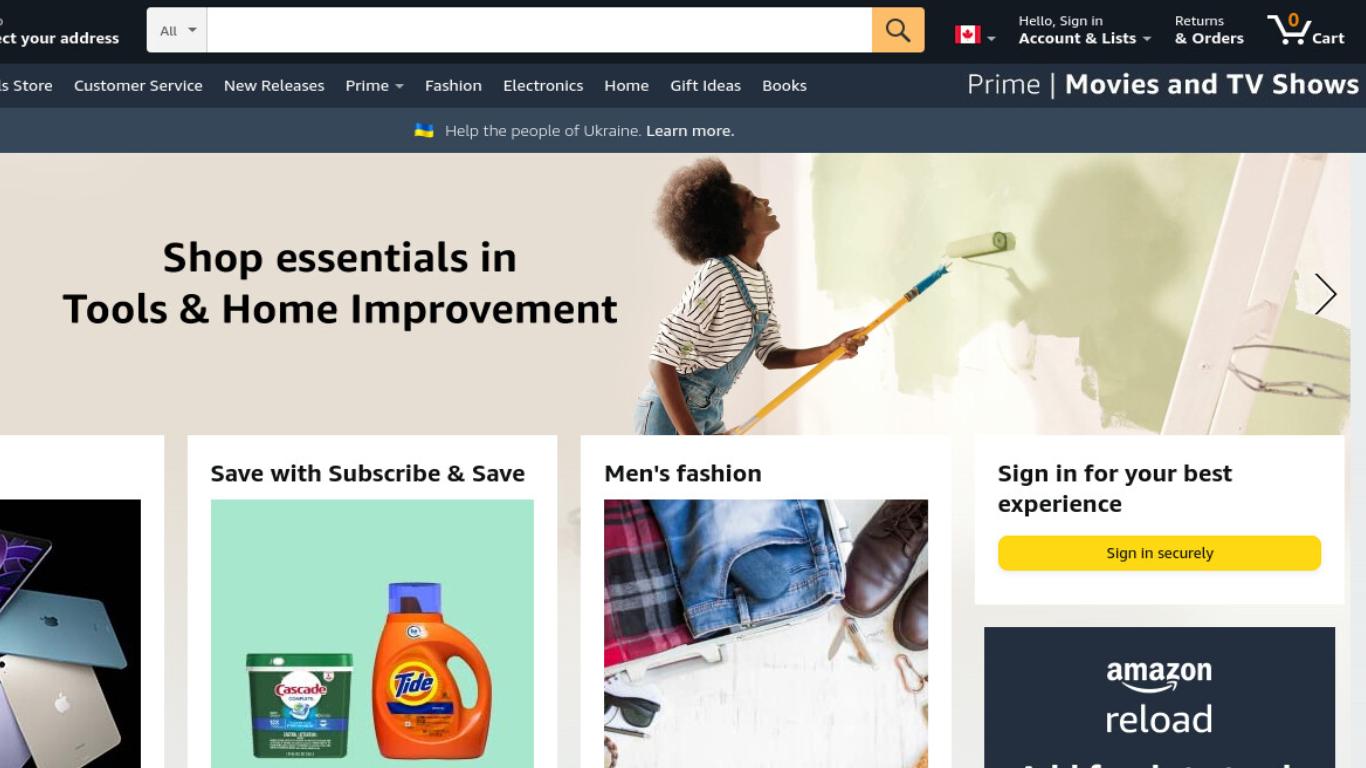Click the magnifying glass search button
Image resolution: width=1366 pixels, height=768 pixels.
[898, 30]
